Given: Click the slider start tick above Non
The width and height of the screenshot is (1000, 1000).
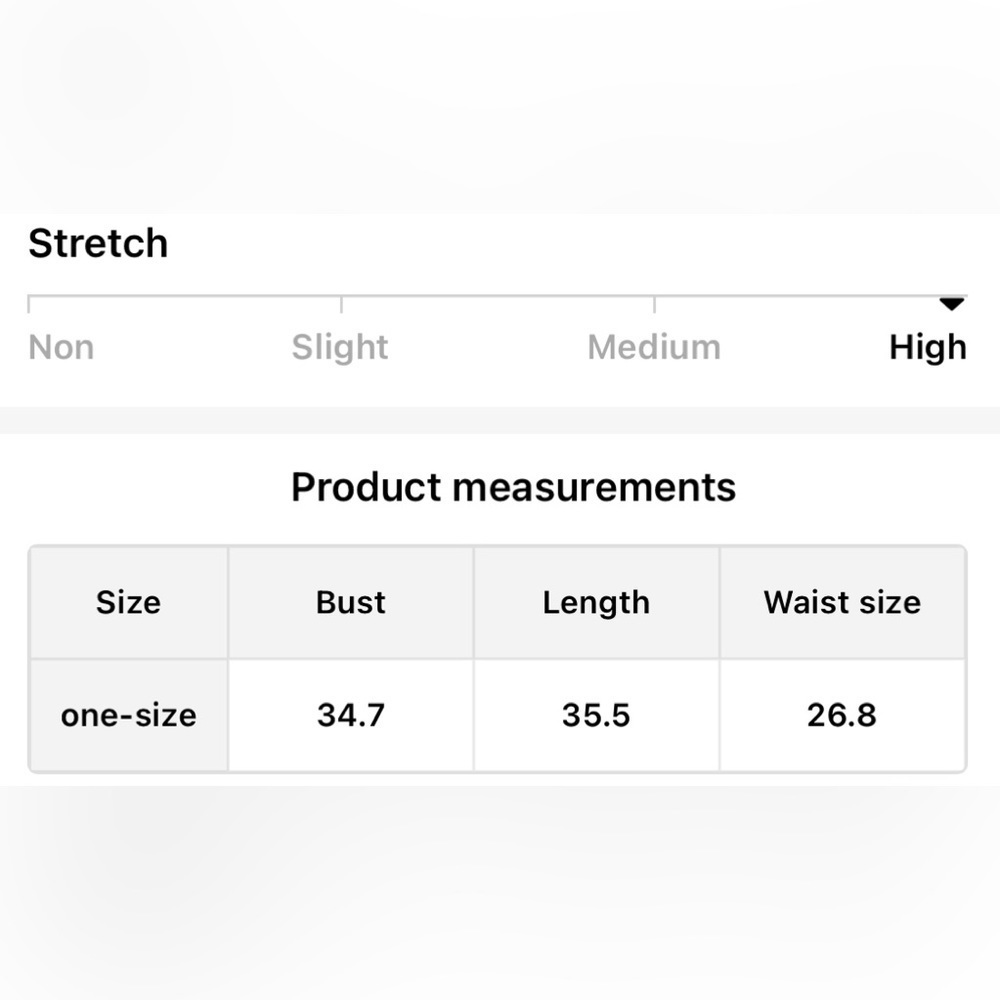Looking at the screenshot, I should click(x=29, y=303).
